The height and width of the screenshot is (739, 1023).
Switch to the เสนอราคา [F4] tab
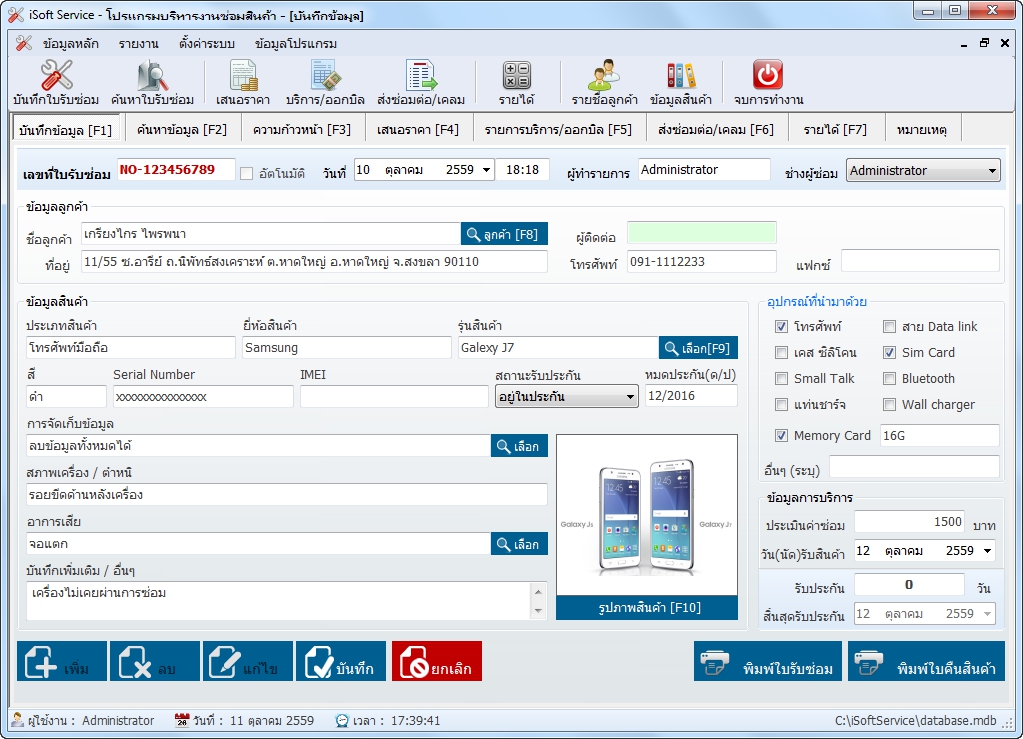(x=418, y=130)
